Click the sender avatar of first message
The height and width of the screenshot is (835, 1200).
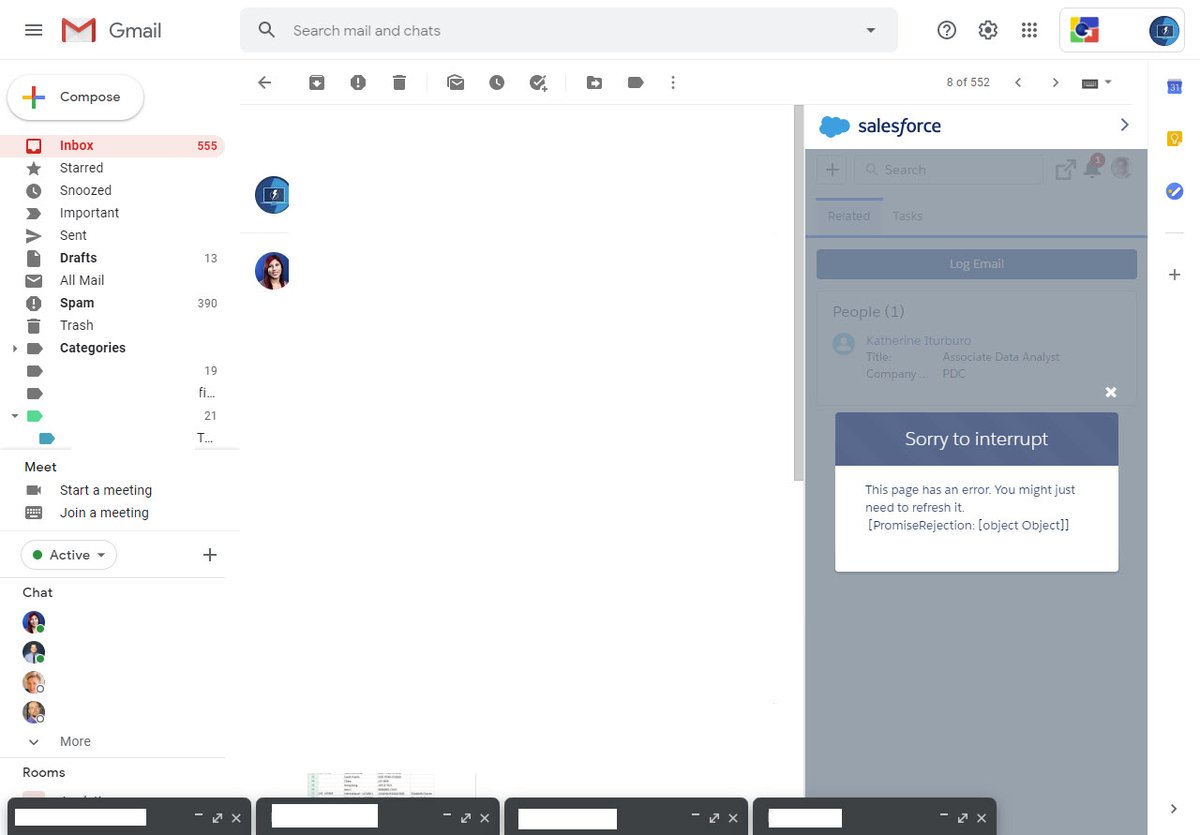272,195
